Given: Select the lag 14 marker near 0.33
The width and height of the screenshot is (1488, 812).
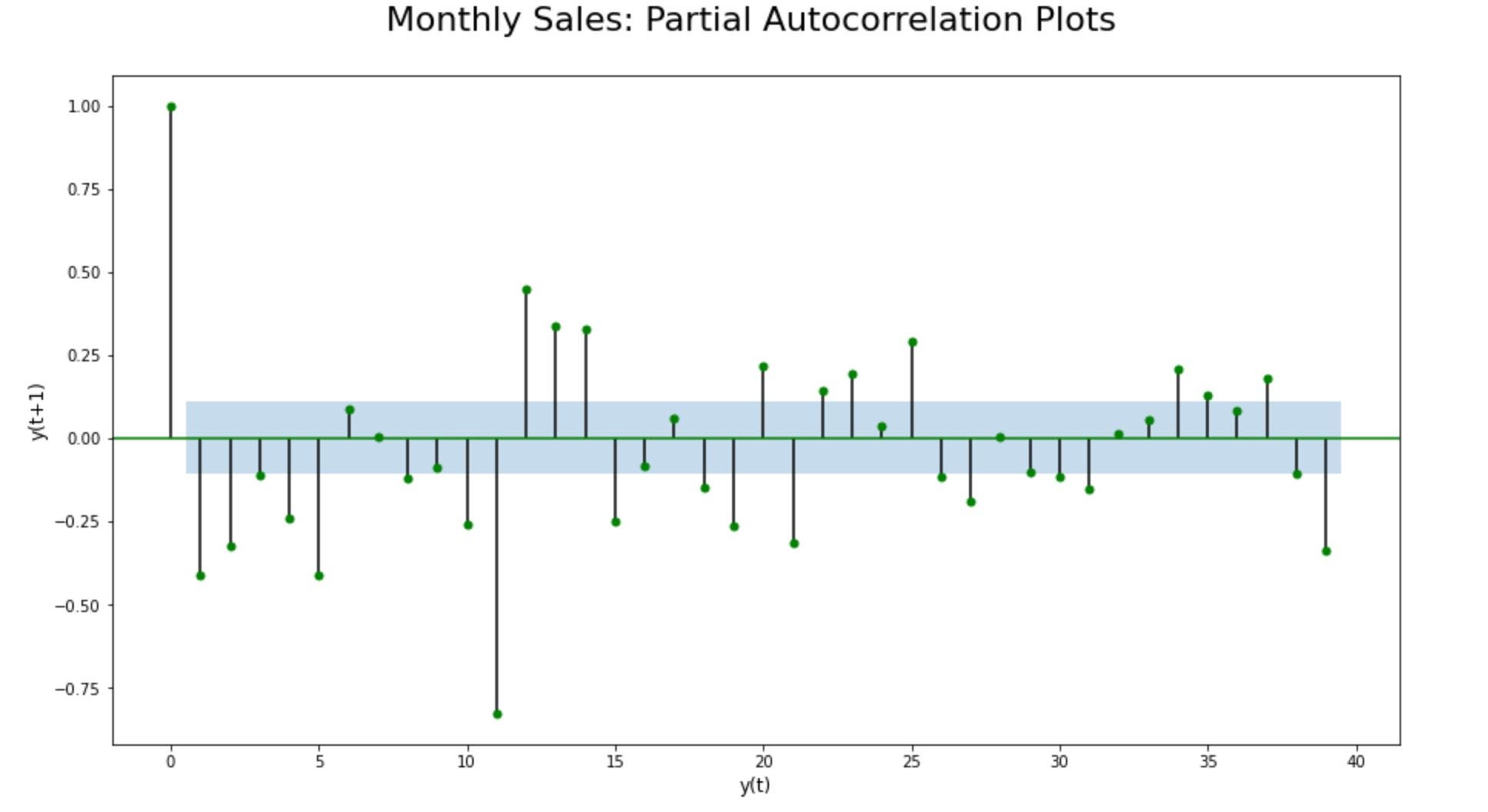Looking at the screenshot, I should (x=587, y=330).
